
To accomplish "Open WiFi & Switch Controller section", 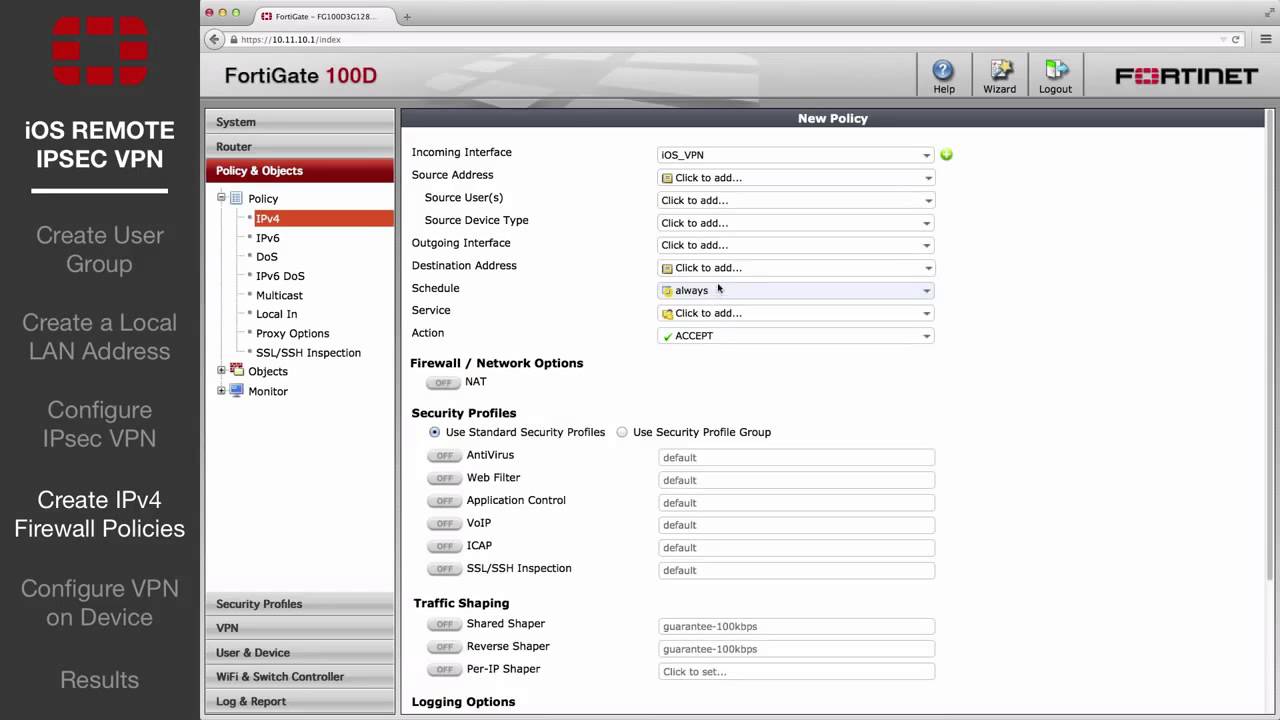I will pos(300,677).
